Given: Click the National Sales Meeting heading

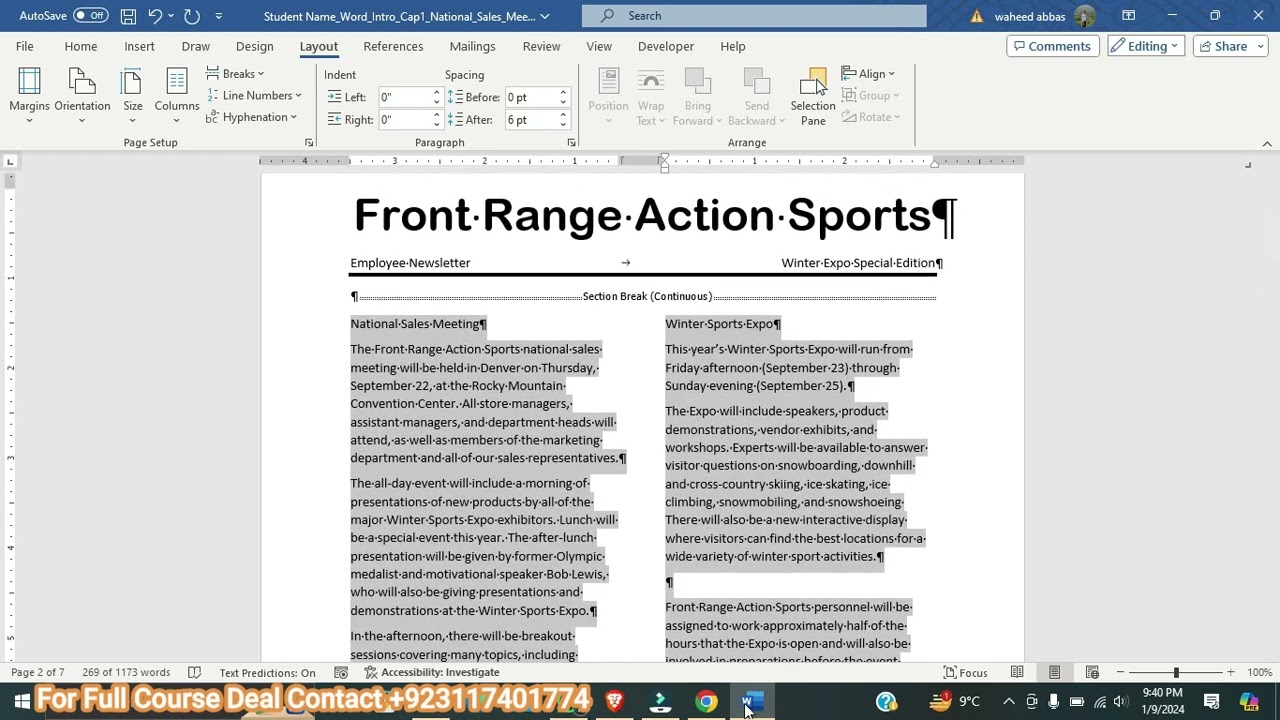Looking at the screenshot, I should pyautogui.click(x=415, y=324).
